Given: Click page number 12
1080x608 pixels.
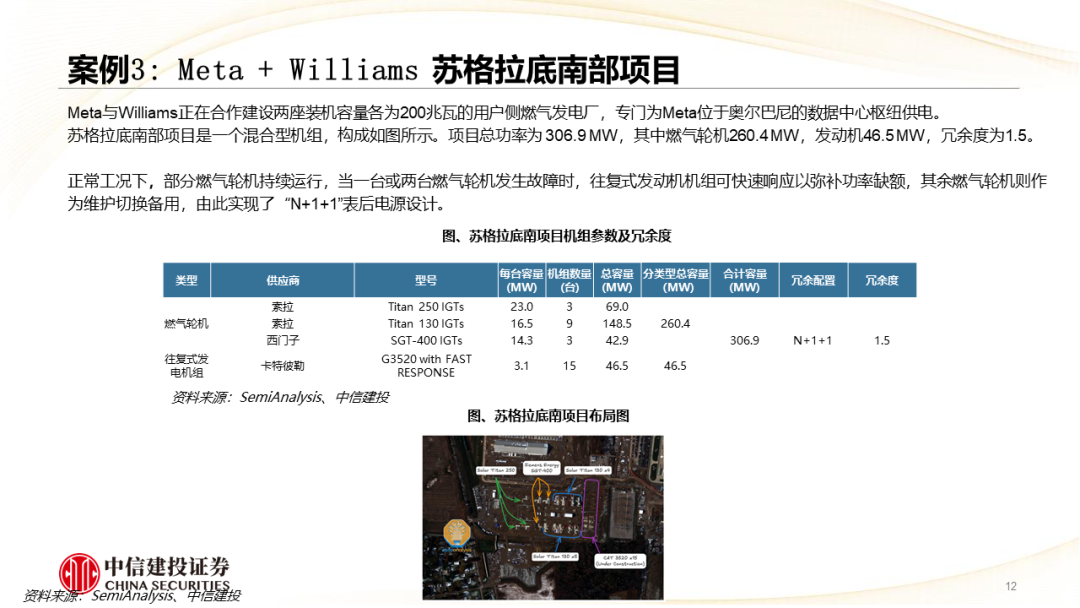Looking at the screenshot, I should coord(1010,586).
